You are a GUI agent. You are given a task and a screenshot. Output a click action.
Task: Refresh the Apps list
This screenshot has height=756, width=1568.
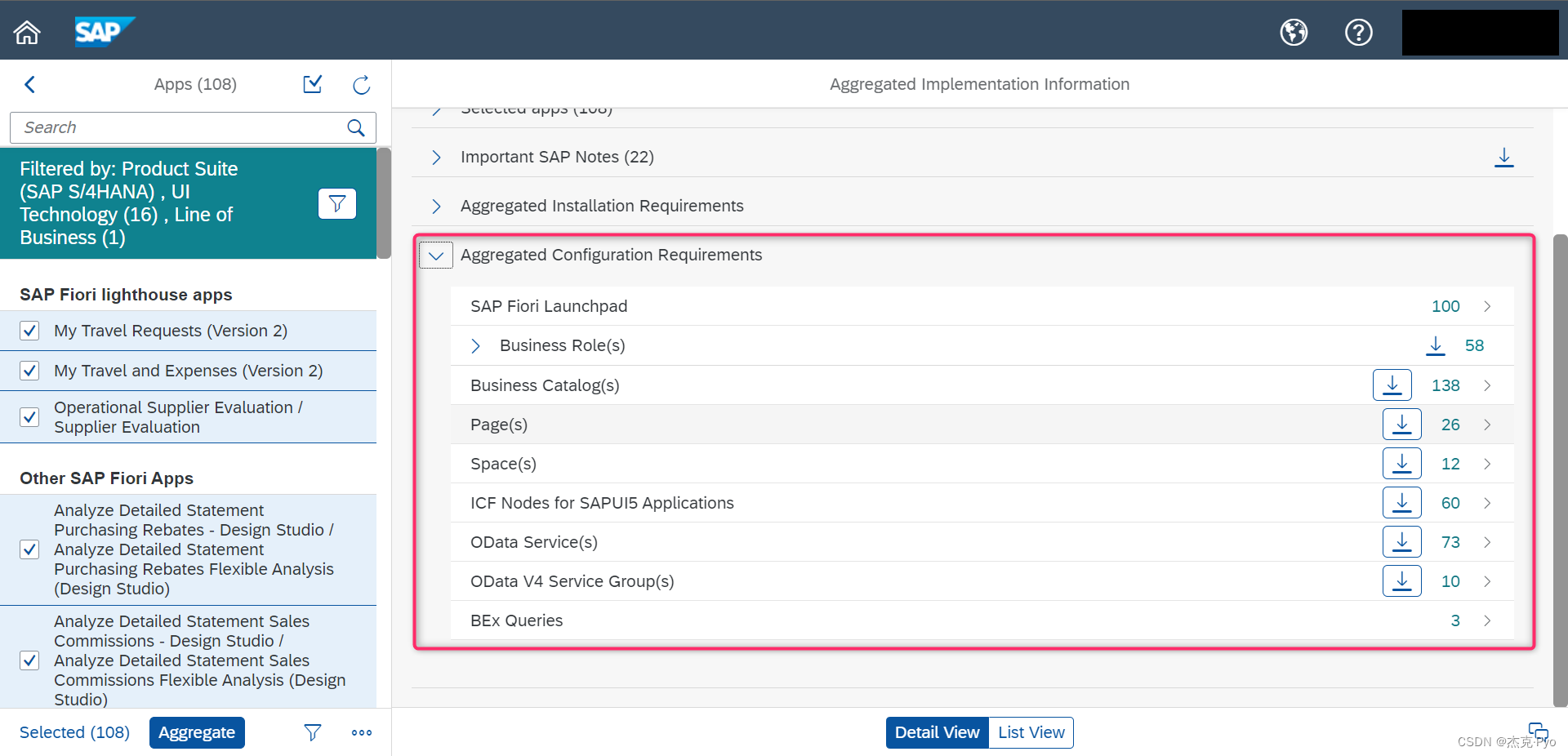pyautogui.click(x=361, y=84)
